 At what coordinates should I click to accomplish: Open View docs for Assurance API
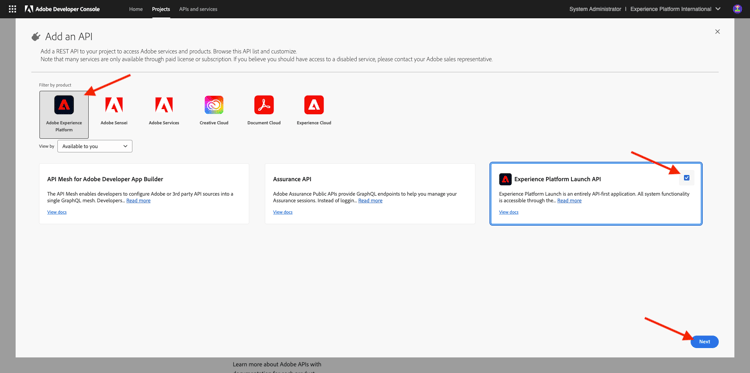click(x=283, y=212)
